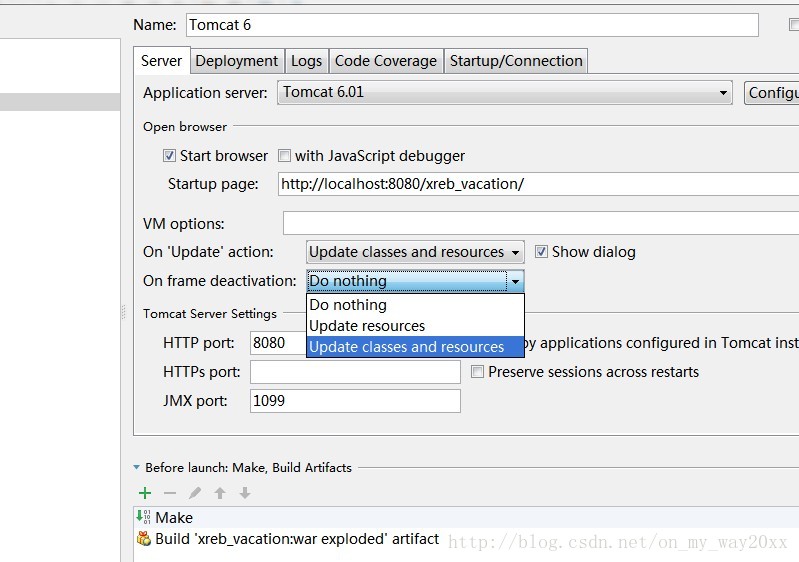799x562 pixels.
Task: Select the highlighted item in left panel
Action: [60, 102]
